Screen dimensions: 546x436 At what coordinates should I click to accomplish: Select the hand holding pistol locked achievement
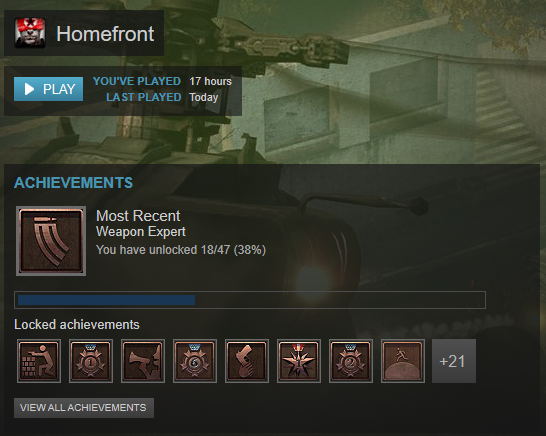click(x=247, y=361)
